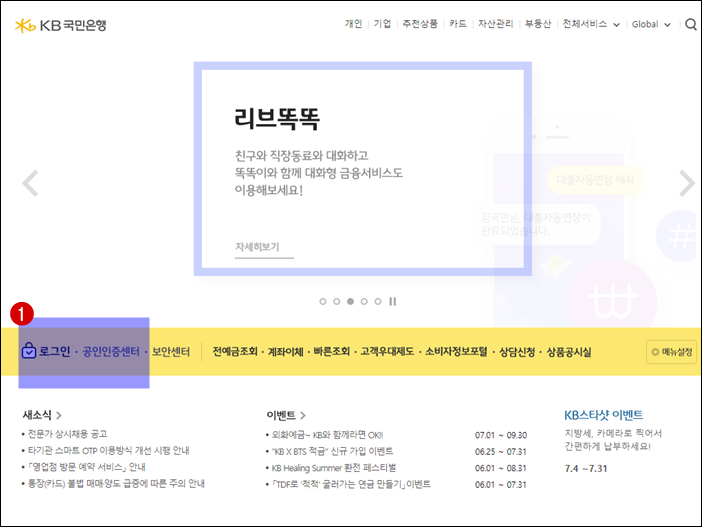The width and height of the screenshot is (702, 527).
Task: Click the lock icon beside 로그인
Action: point(29,351)
